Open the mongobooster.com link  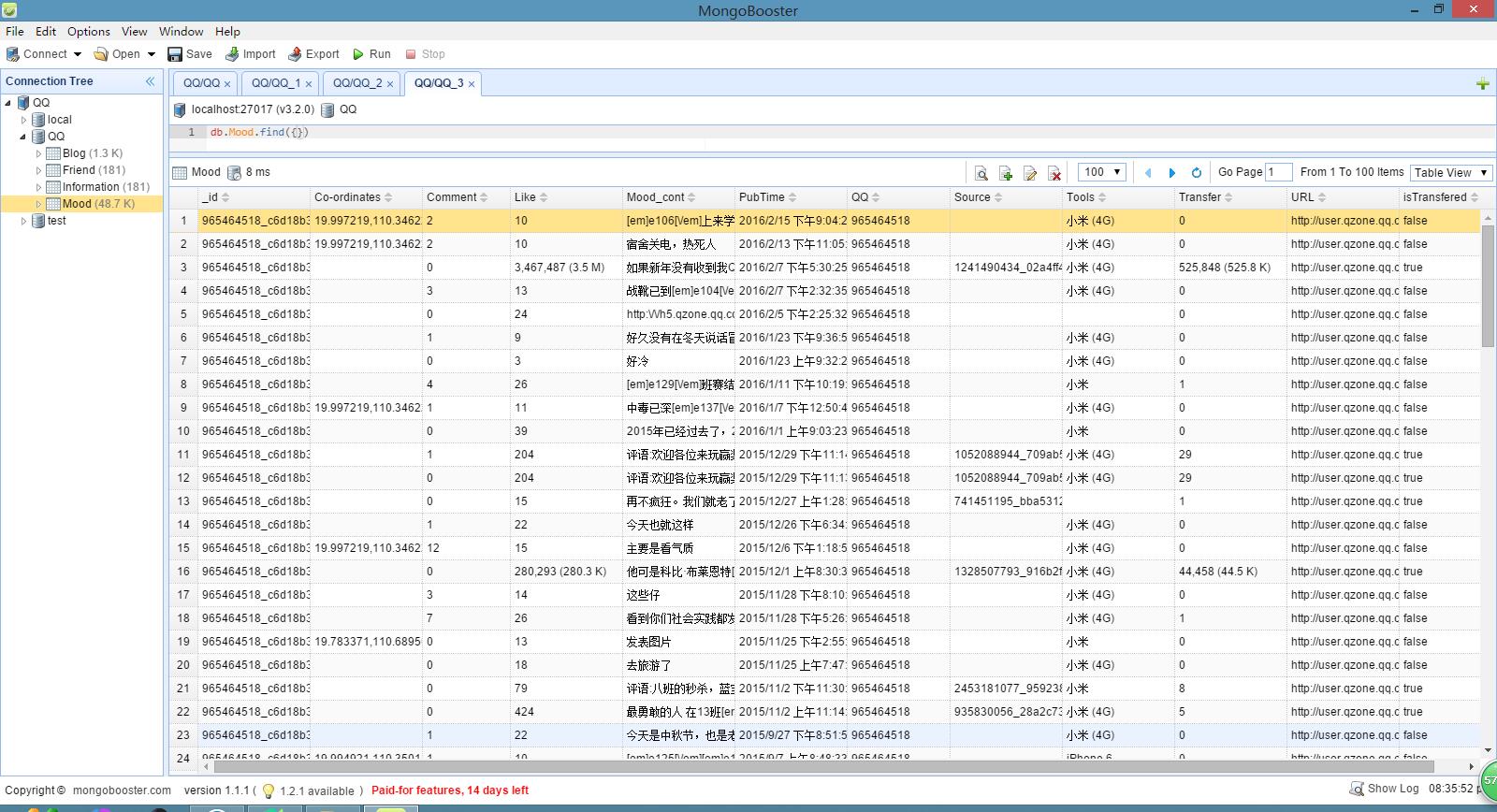pos(122,790)
